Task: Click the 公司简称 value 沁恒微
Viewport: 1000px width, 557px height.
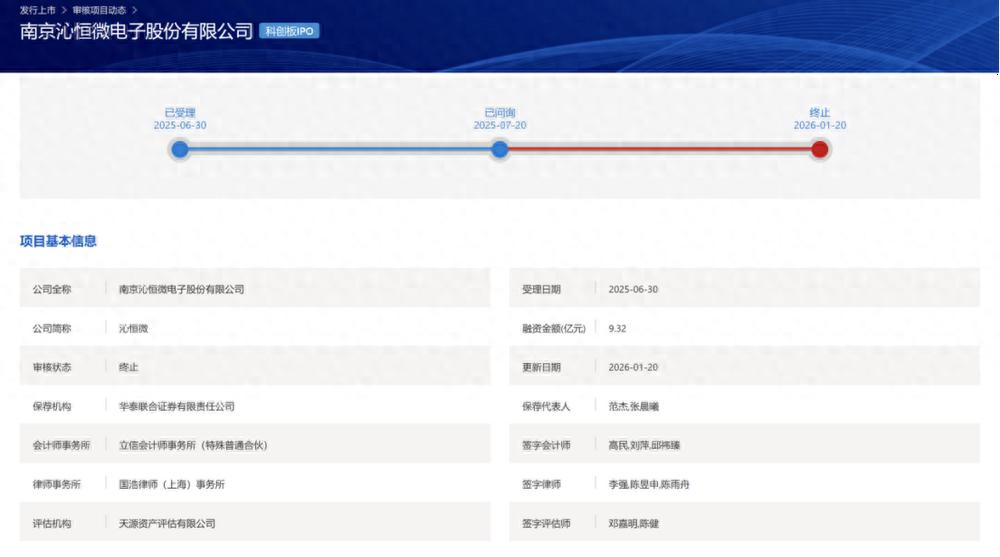Action: point(133,328)
